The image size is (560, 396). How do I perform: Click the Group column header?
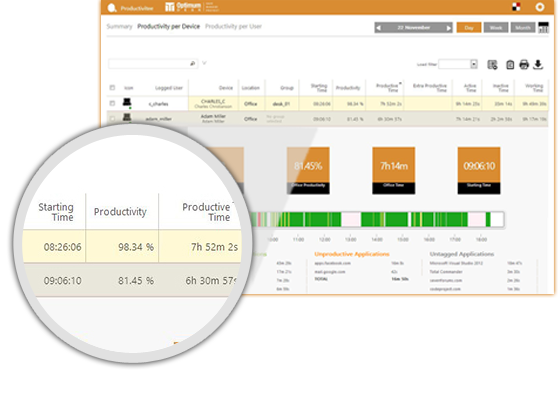287,88
